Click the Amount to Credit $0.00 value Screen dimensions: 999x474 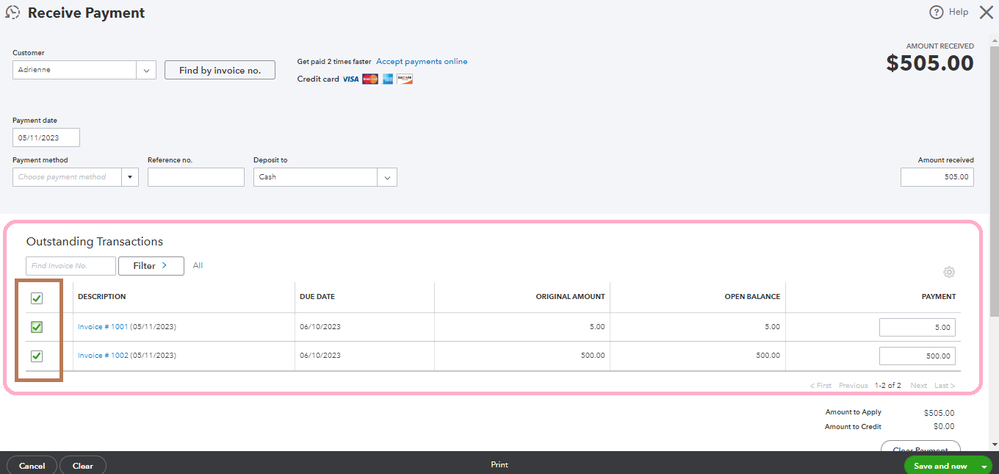coord(944,427)
